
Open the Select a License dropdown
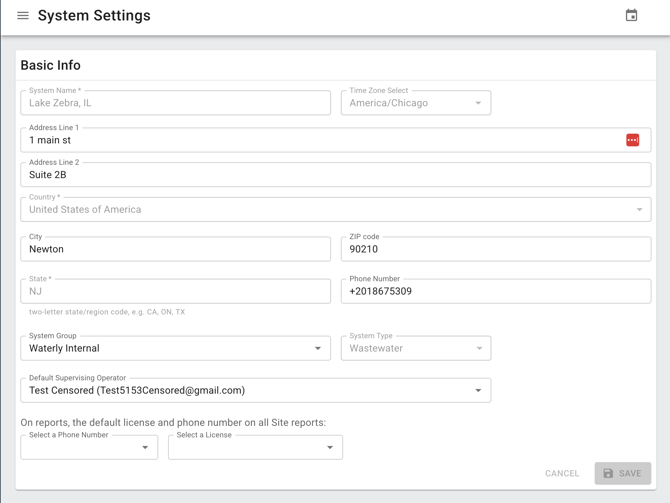click(x=255, y=447)
